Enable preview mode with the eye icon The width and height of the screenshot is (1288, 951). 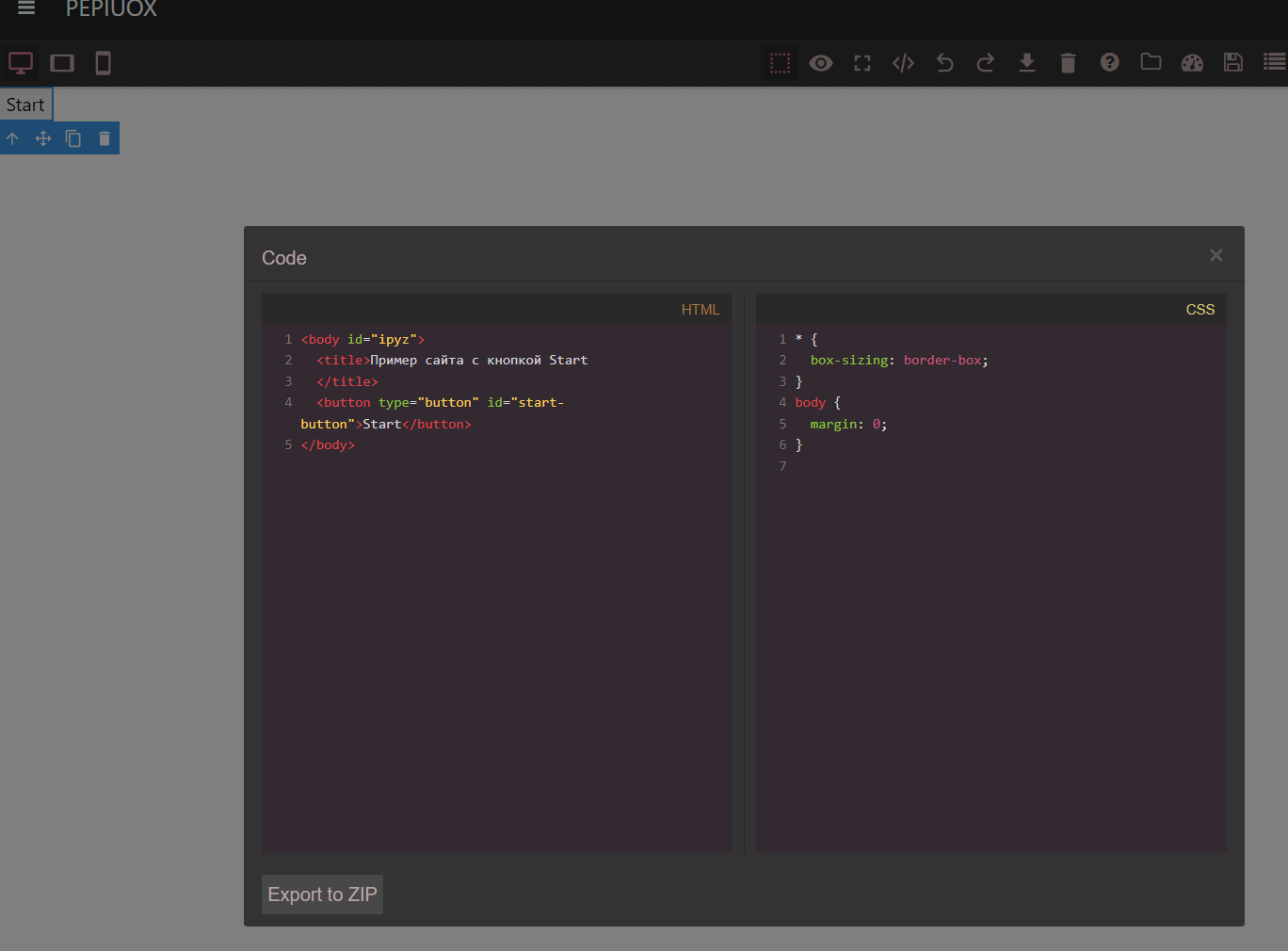coord(820,63)
